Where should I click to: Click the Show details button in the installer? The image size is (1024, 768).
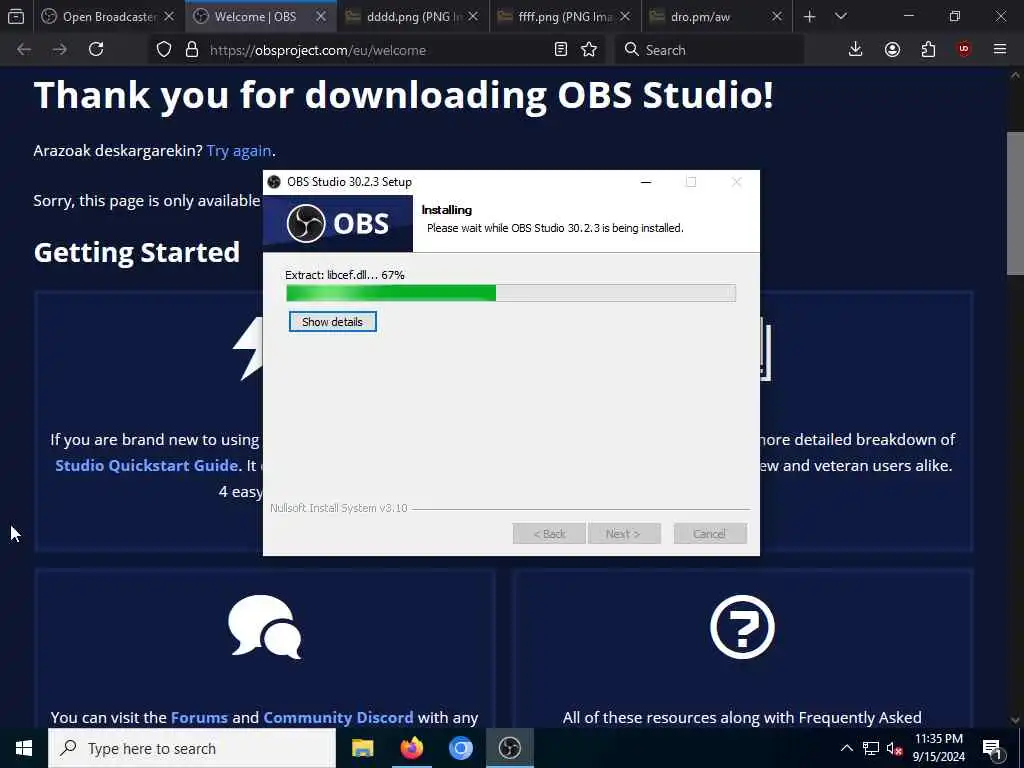332,321
